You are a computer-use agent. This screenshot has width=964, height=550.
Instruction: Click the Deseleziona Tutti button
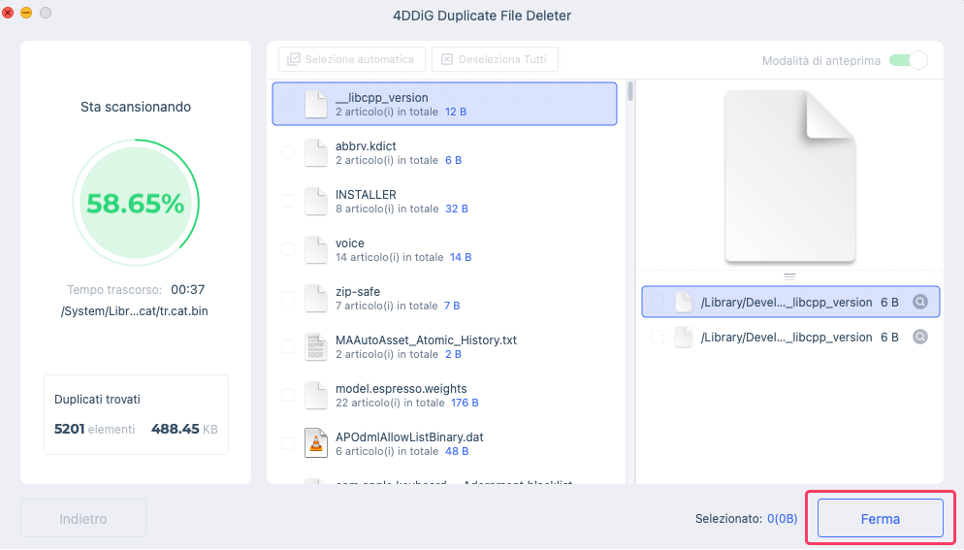pos(495,59)
